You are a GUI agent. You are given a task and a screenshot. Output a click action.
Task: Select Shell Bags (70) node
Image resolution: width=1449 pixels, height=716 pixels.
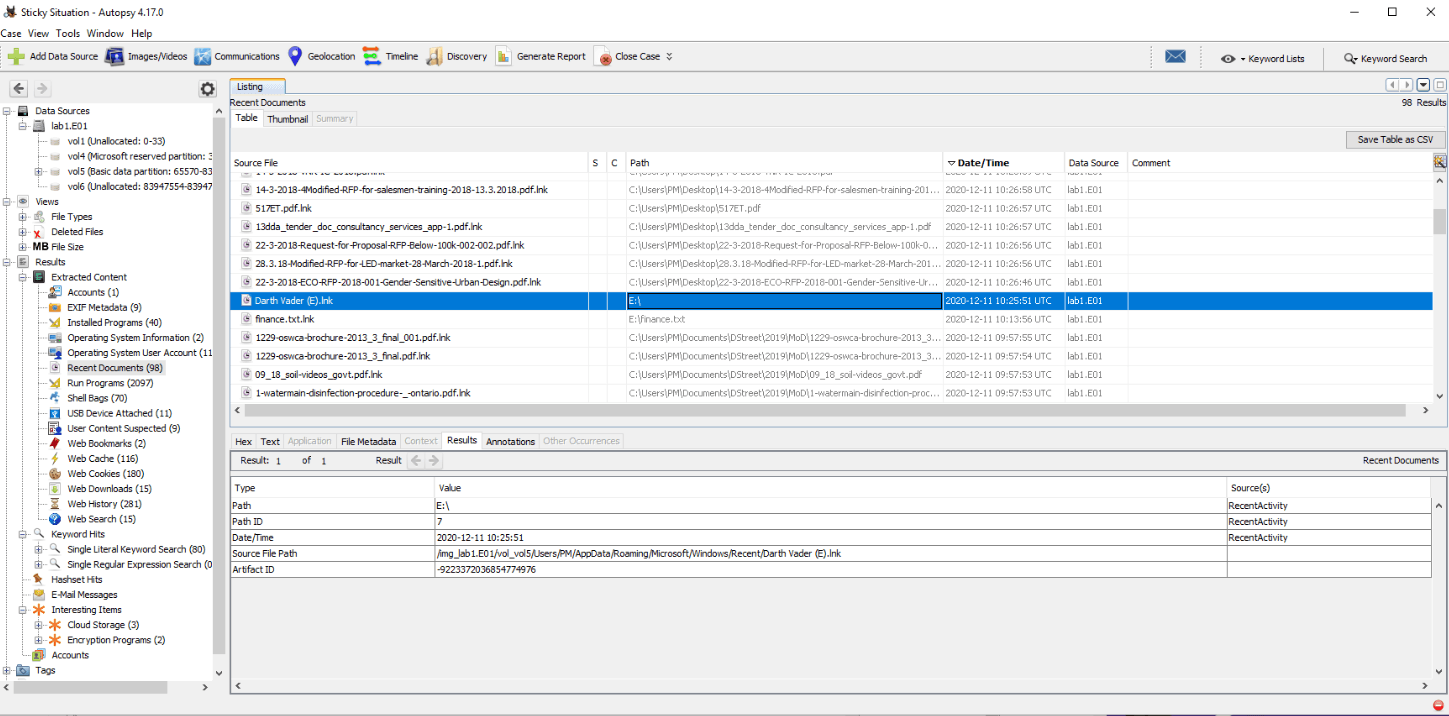pyautogui.click(x=97, y=398)
